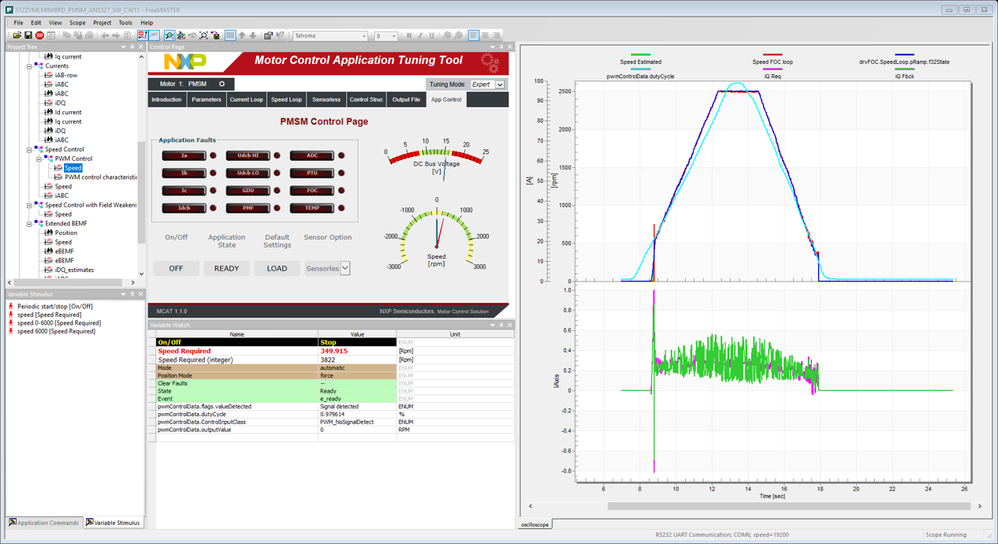Click the ADC fault button
Screen dimensions: 998x544
tap(312, 155)
